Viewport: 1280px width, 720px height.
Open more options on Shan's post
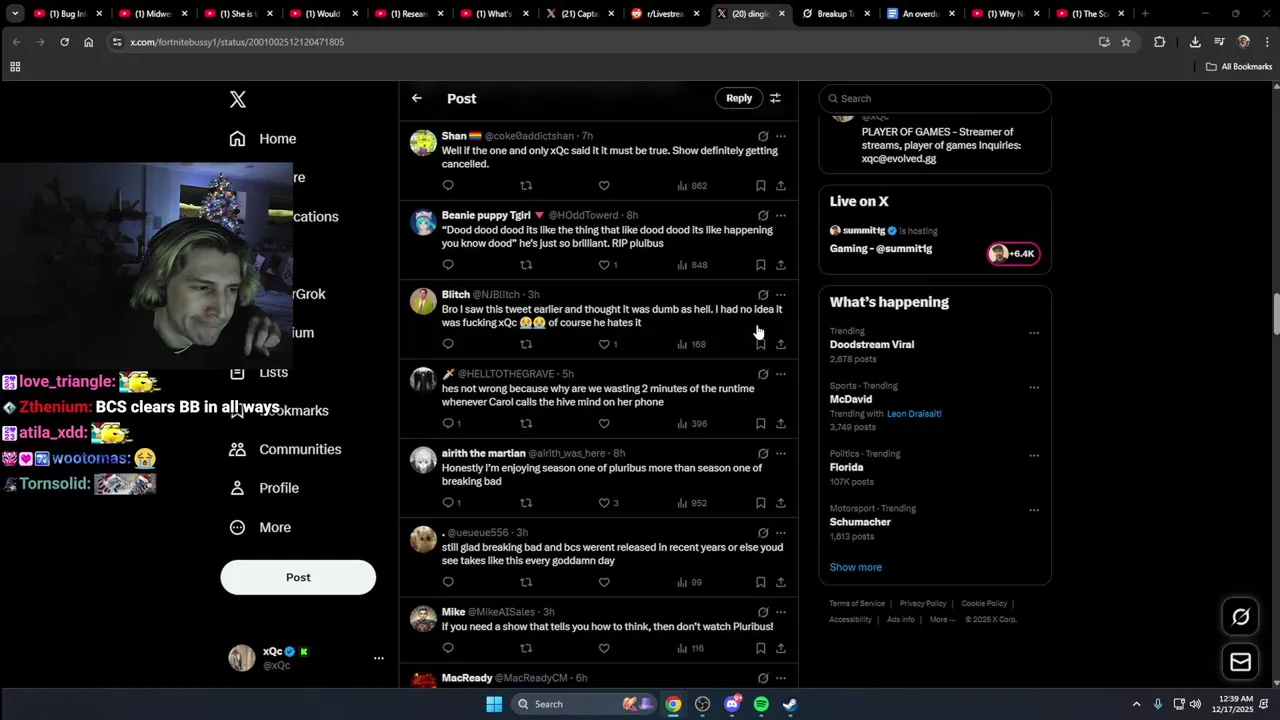click(781, 136)
